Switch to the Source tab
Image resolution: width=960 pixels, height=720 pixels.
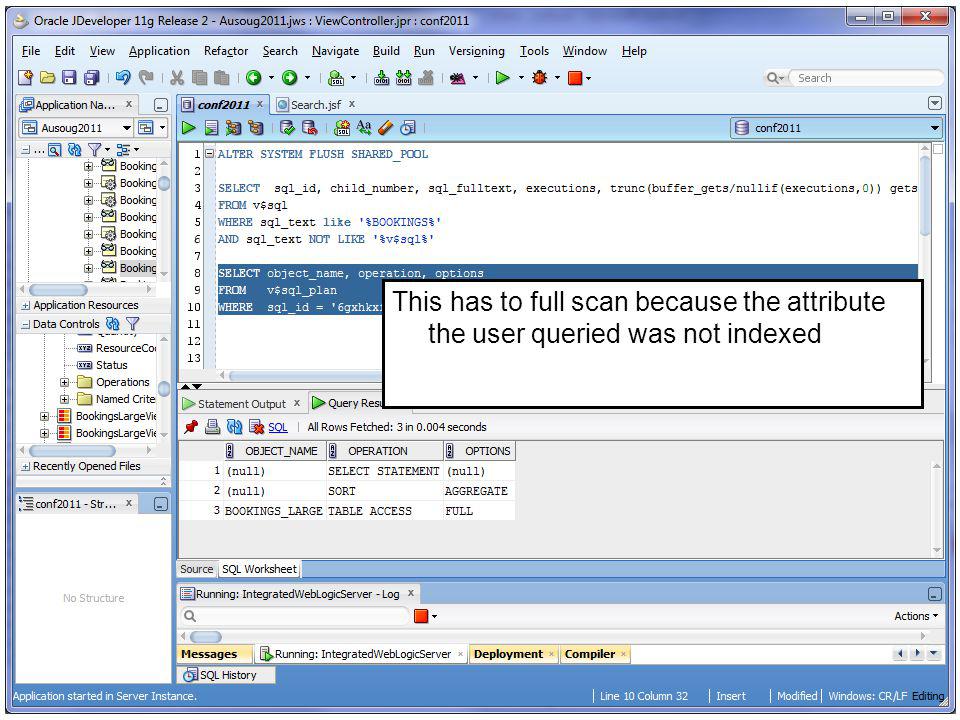(x=197, y=569)
